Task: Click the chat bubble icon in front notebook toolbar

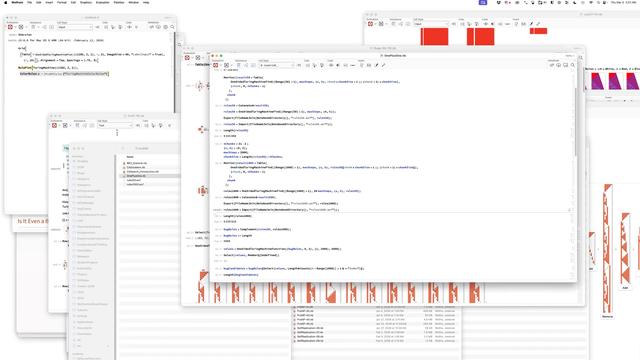Action: 565,65
